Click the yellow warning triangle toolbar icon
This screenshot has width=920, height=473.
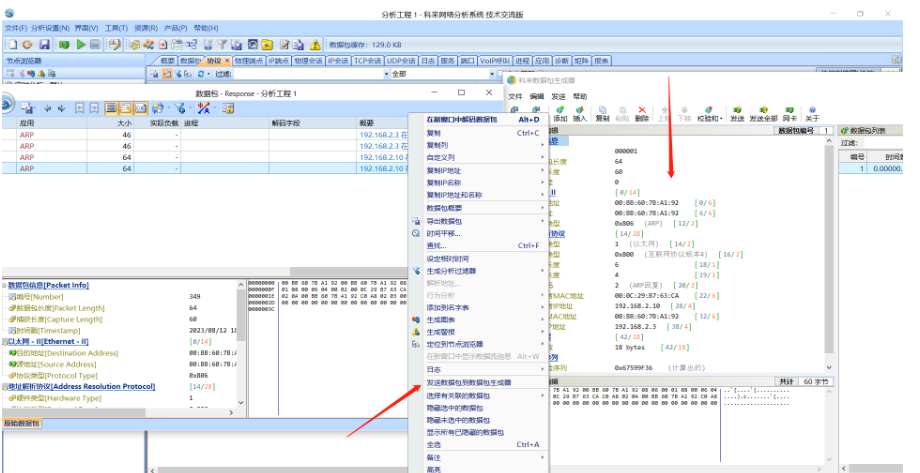click(316, 45)
